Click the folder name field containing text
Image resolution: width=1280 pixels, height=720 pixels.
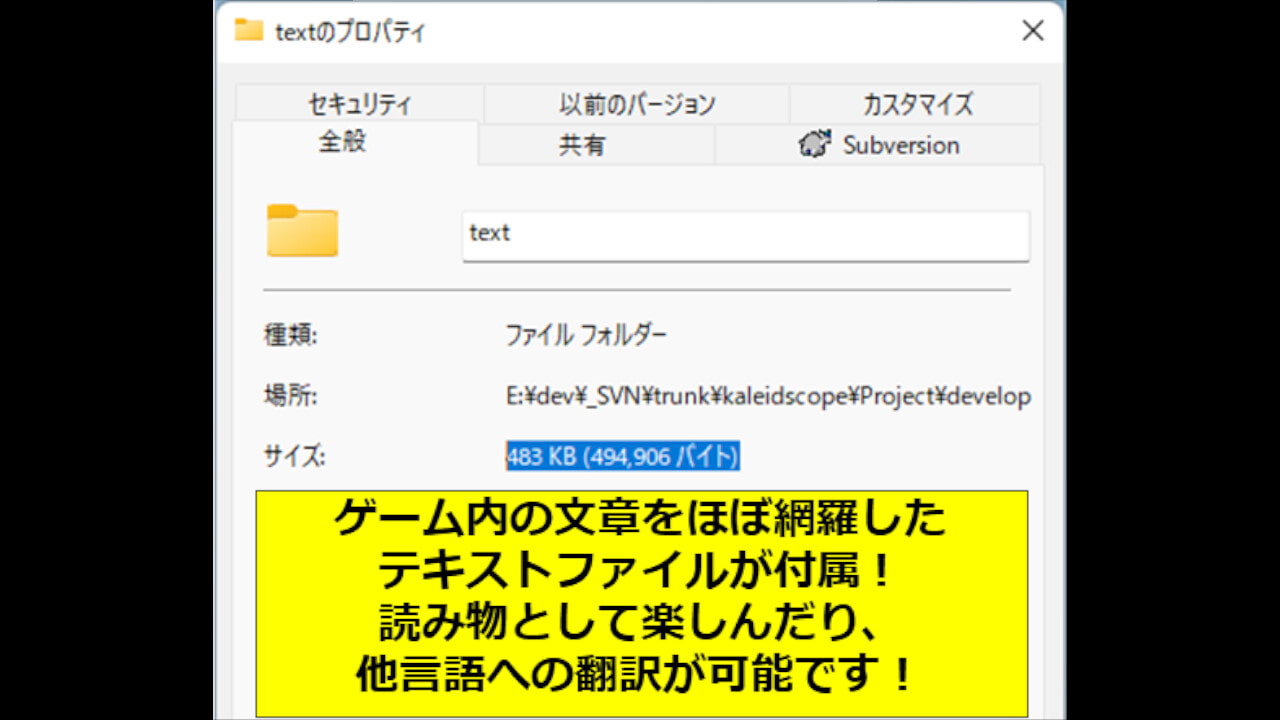click(745, 234)
